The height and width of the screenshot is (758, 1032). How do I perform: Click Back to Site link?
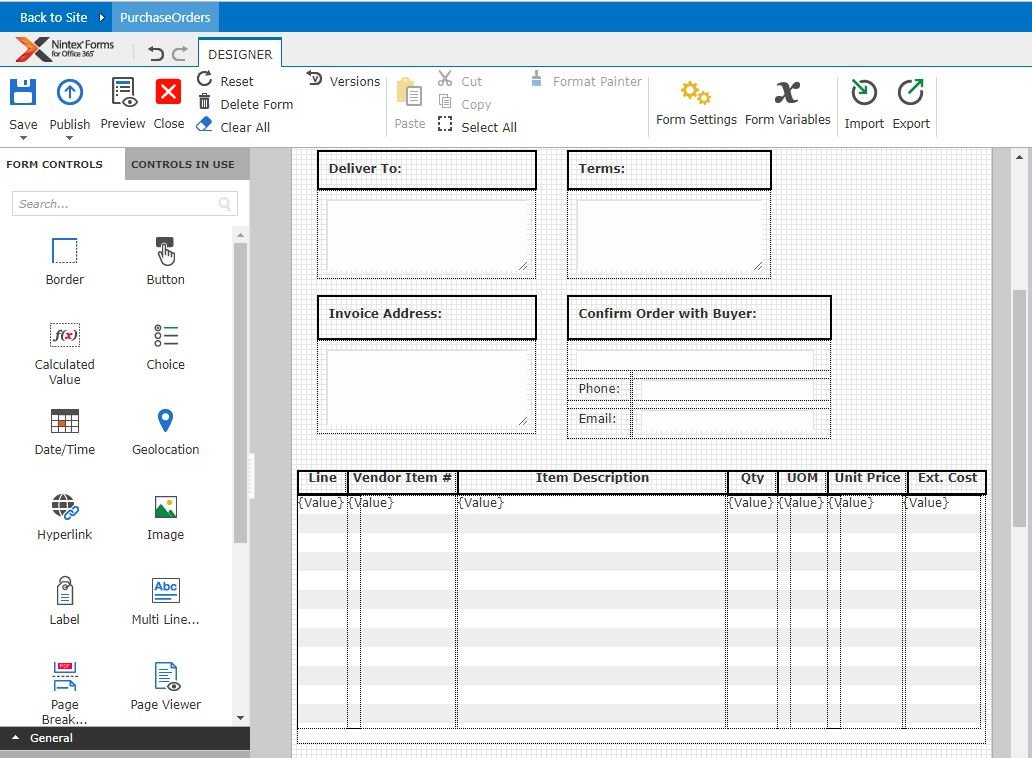point(53,17)
